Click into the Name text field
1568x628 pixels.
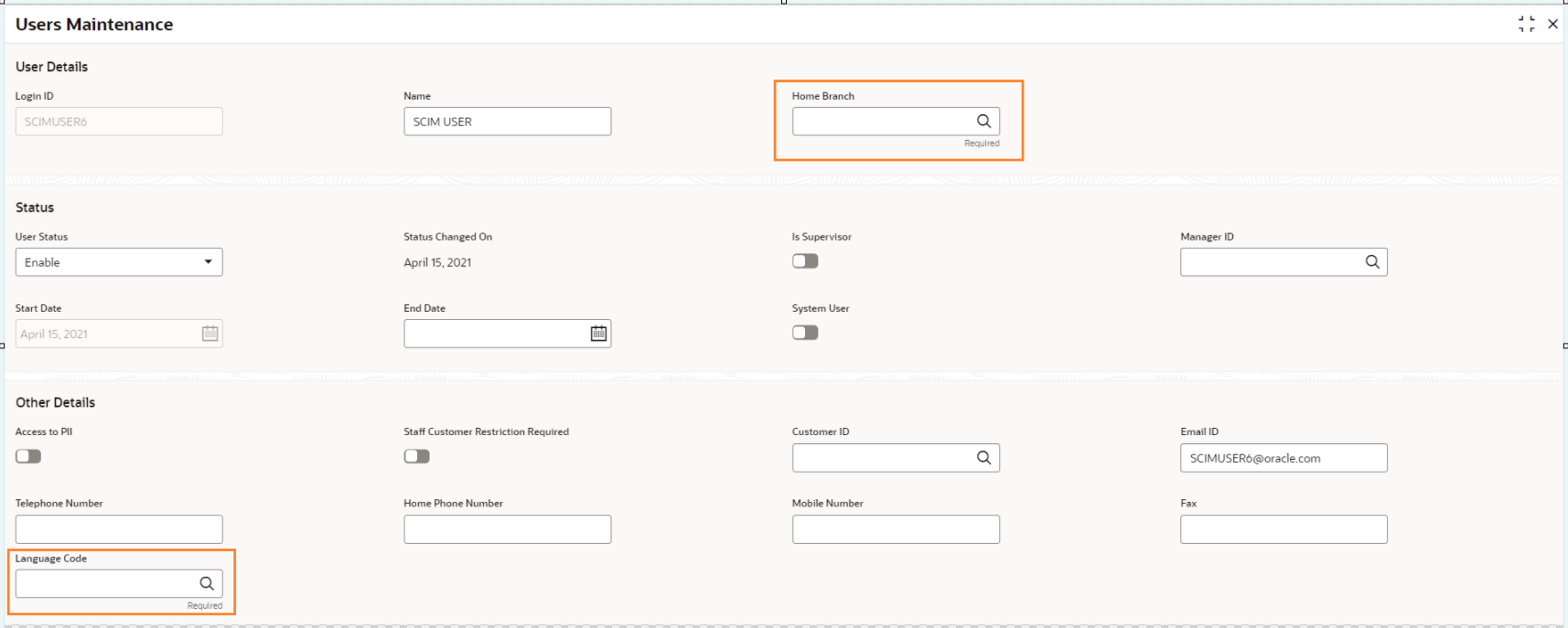tap(508, 122)
